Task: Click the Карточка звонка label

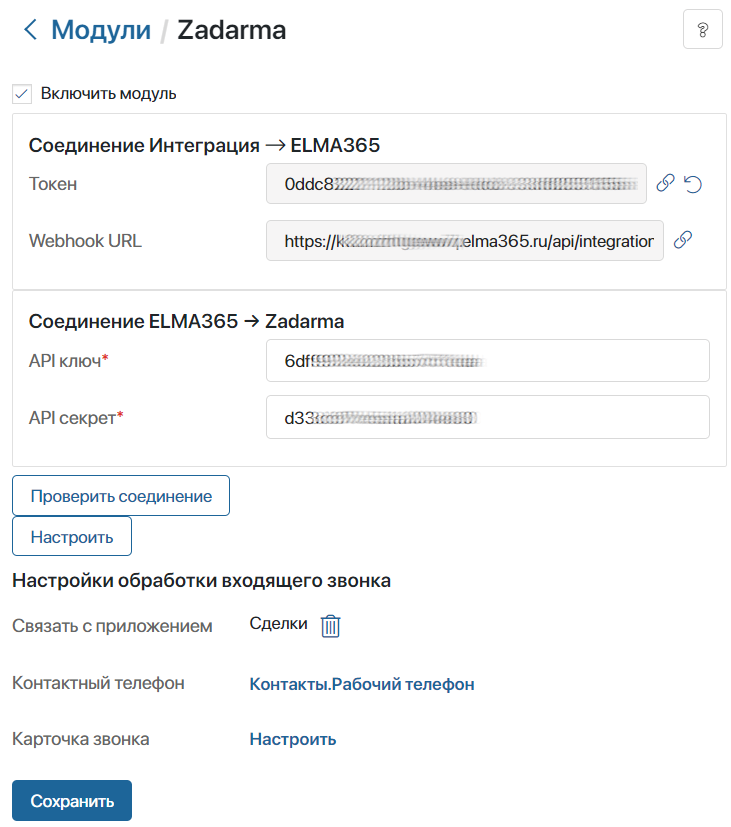Action: click(x=81, y=739)
